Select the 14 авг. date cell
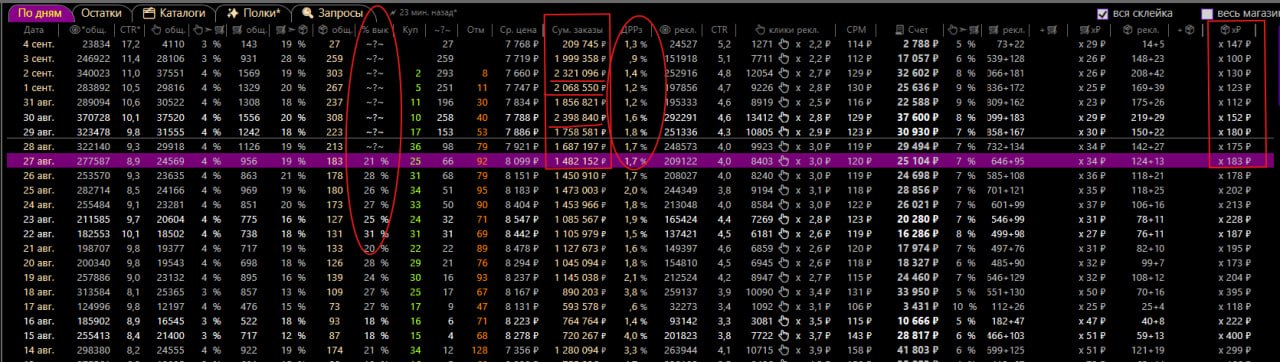Image resolution: width=1280 pixels, height=362 pixels. click(x=40, y=351)
